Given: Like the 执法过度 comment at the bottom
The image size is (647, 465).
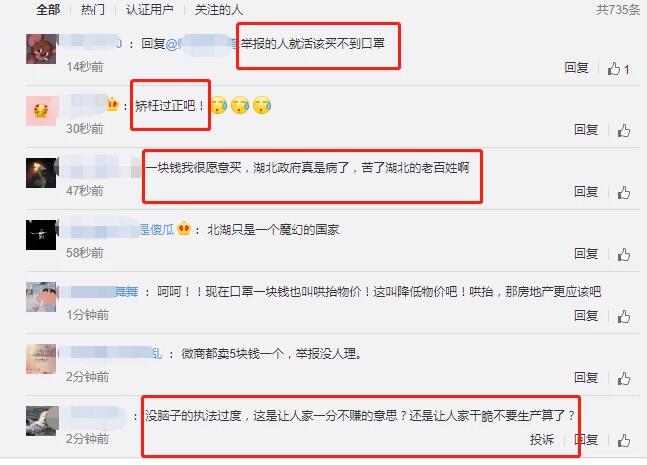Looking at the screenshot, I should [623, 440].
